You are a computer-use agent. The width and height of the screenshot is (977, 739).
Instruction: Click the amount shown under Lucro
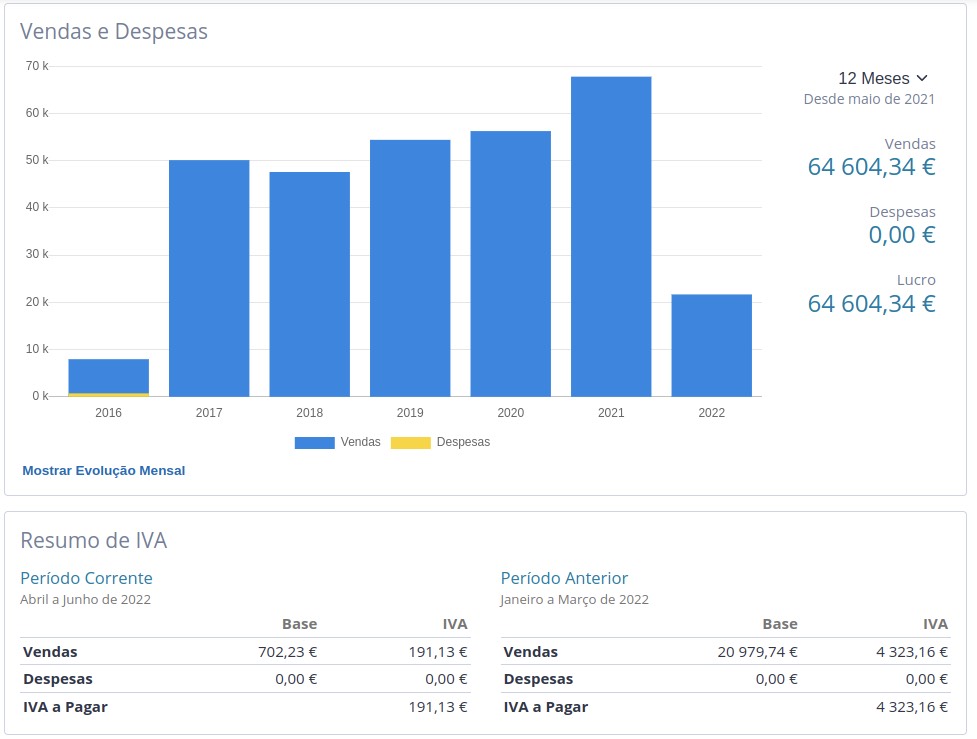tap(871, 303)
